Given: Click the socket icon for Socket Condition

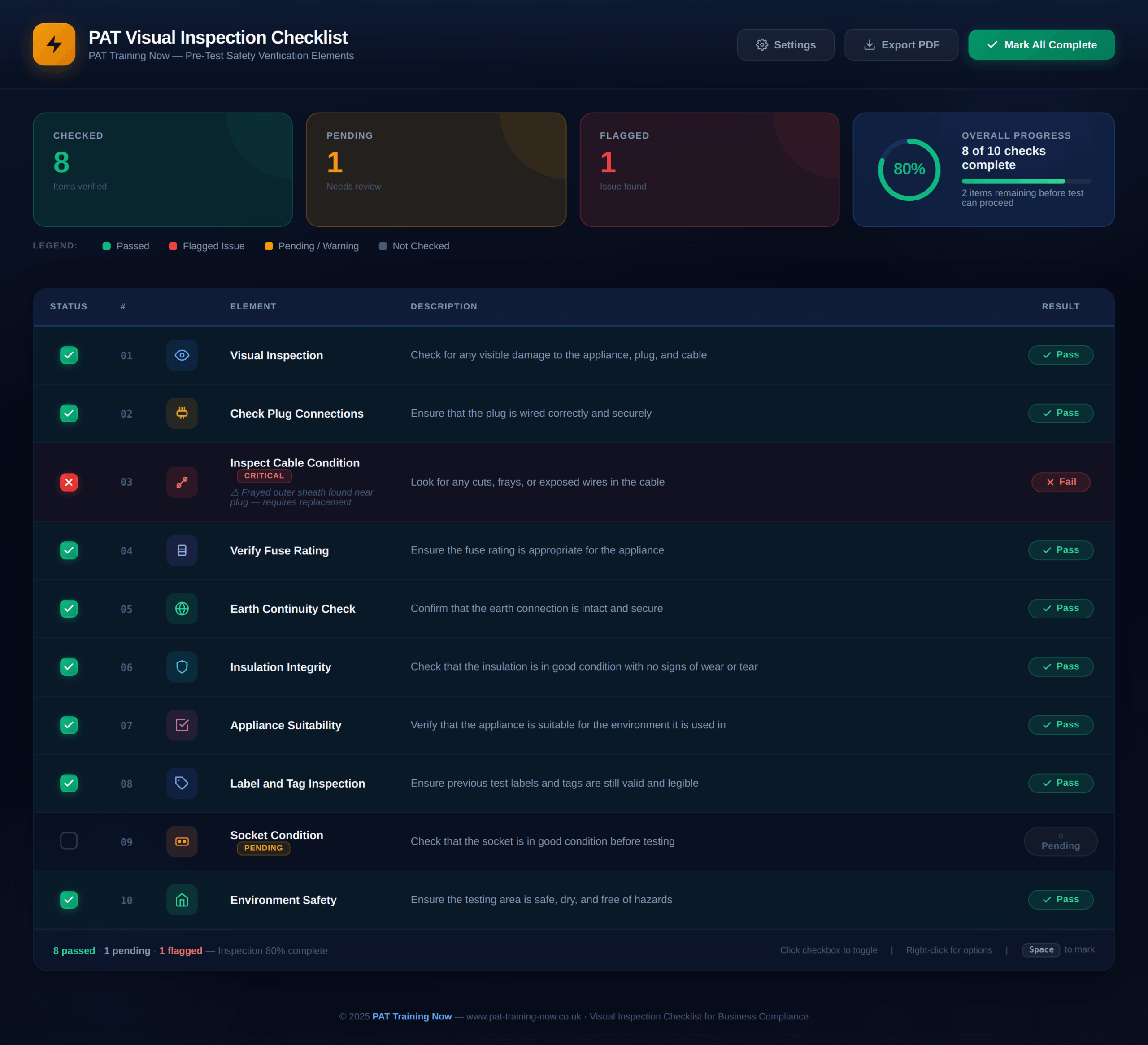Looking at the screenshot, I should (182, 842).
